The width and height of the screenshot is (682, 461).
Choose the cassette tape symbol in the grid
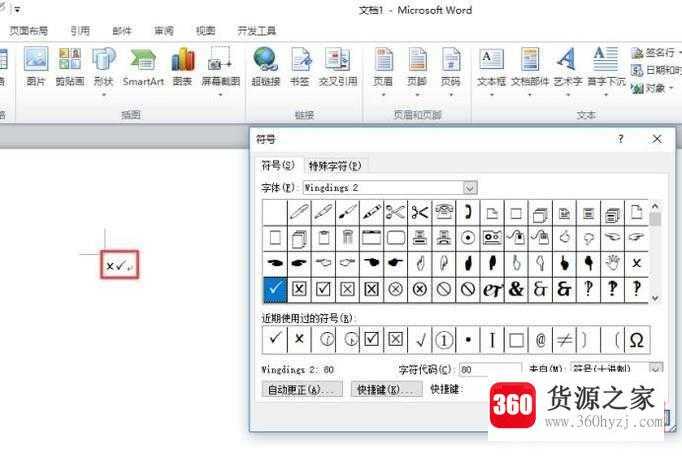click(x=492, y=238)
